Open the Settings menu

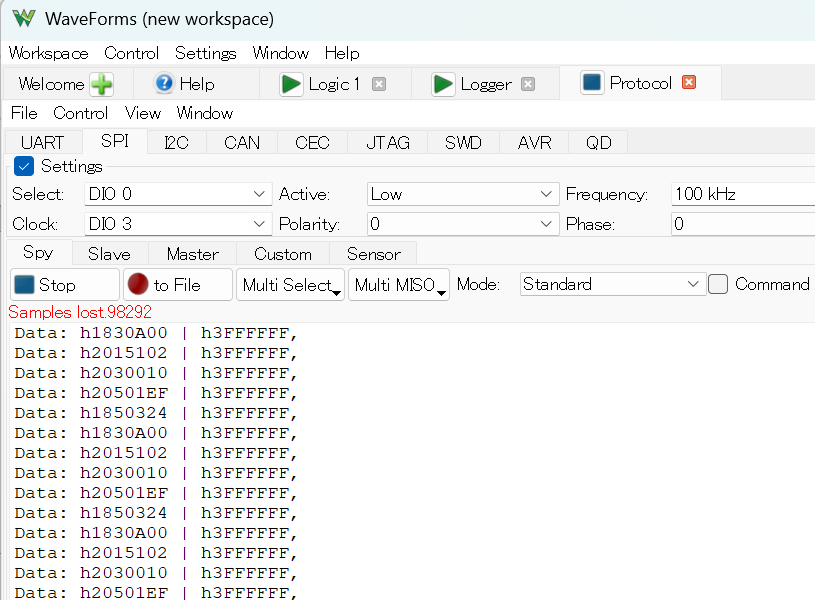pos(205,53)
